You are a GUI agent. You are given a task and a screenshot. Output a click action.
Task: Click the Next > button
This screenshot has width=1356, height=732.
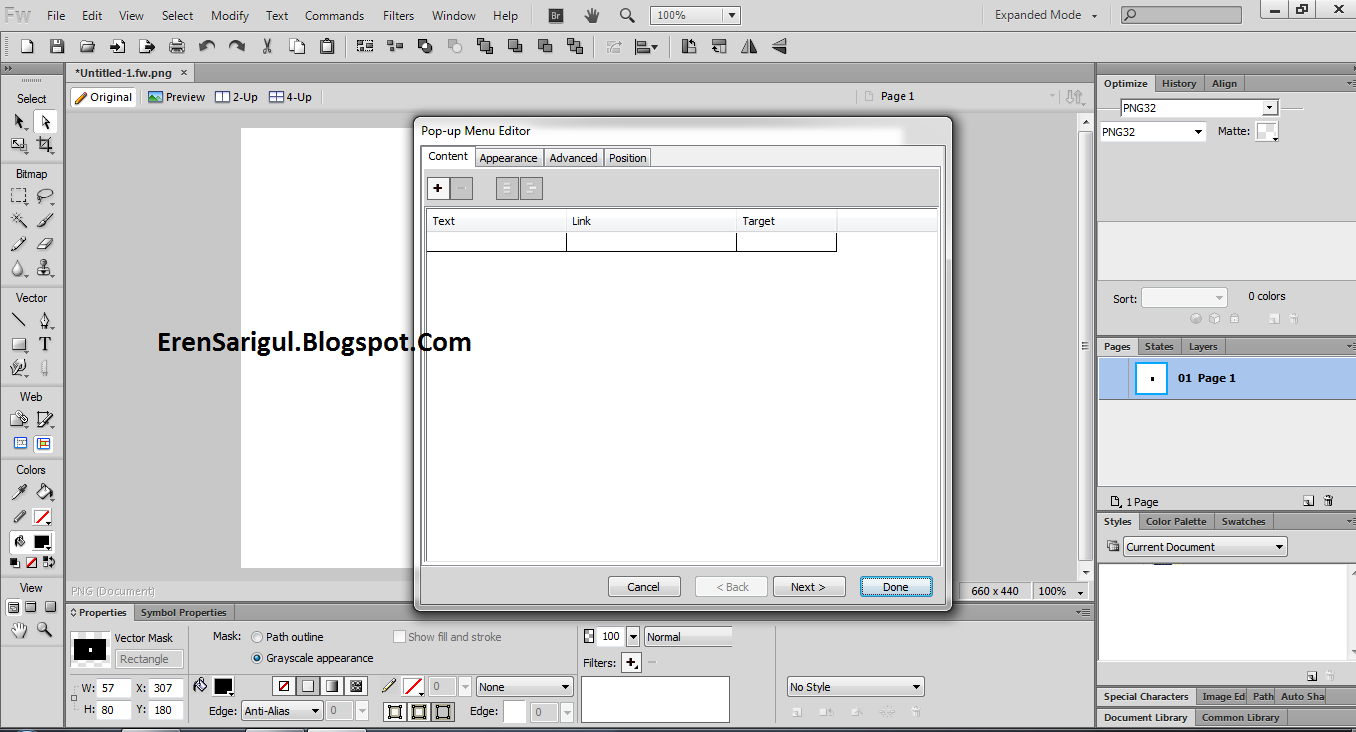click(808, 587)
